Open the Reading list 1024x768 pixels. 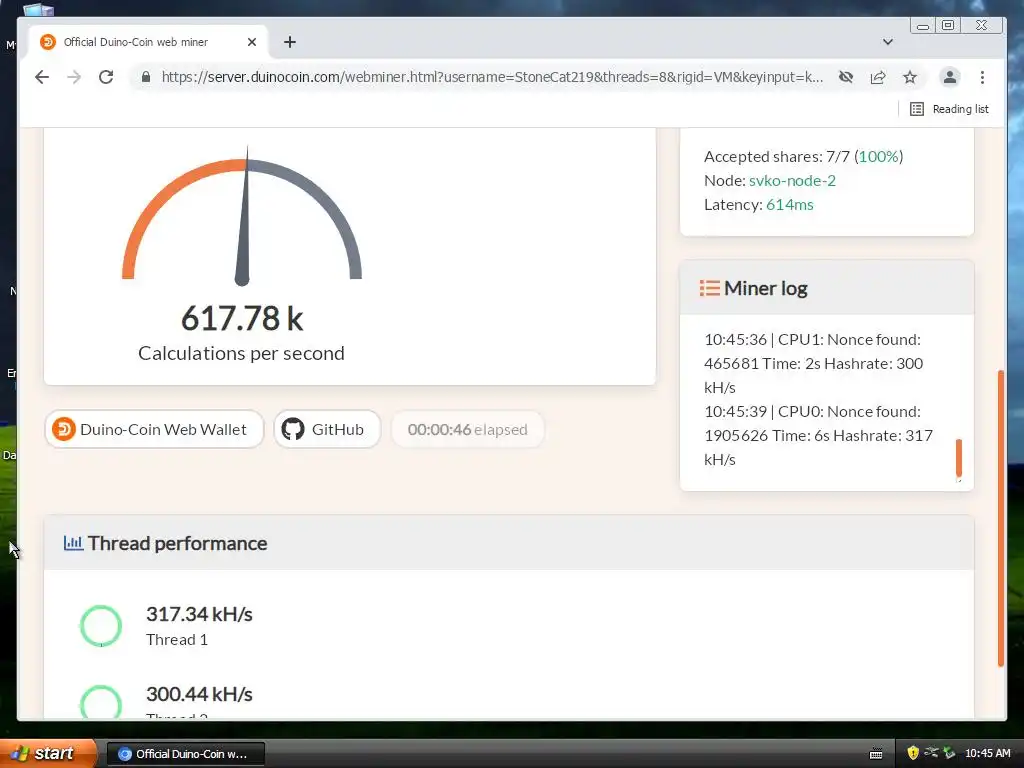click(950, 109)
